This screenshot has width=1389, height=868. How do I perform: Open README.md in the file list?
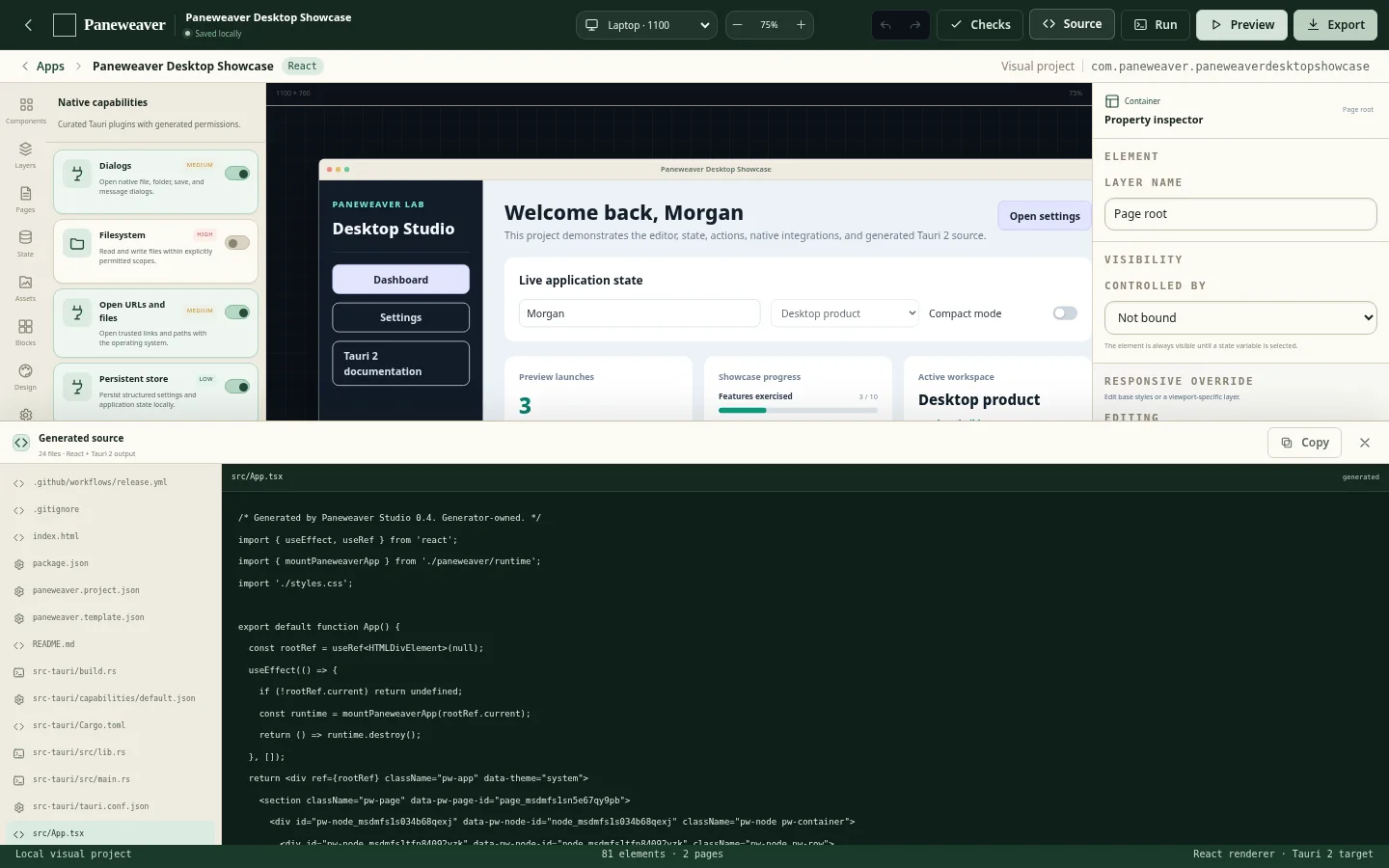point(111,644)
